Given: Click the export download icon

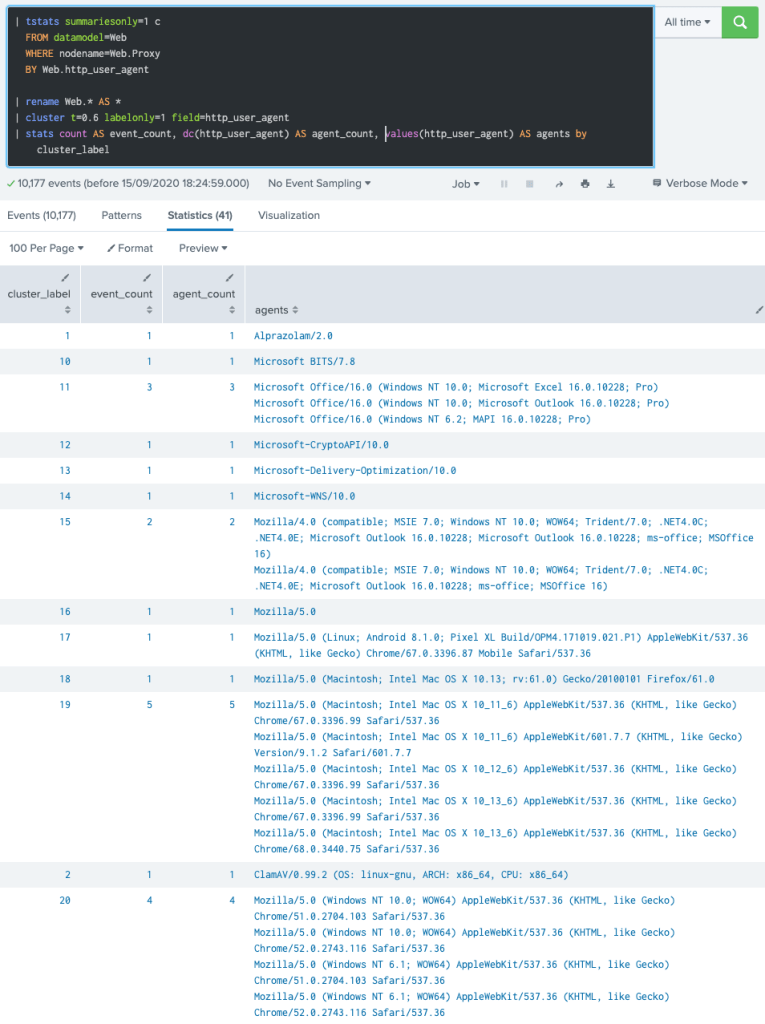Looking at the screenshot, I should pyautogui.click(x=610, y=184).
